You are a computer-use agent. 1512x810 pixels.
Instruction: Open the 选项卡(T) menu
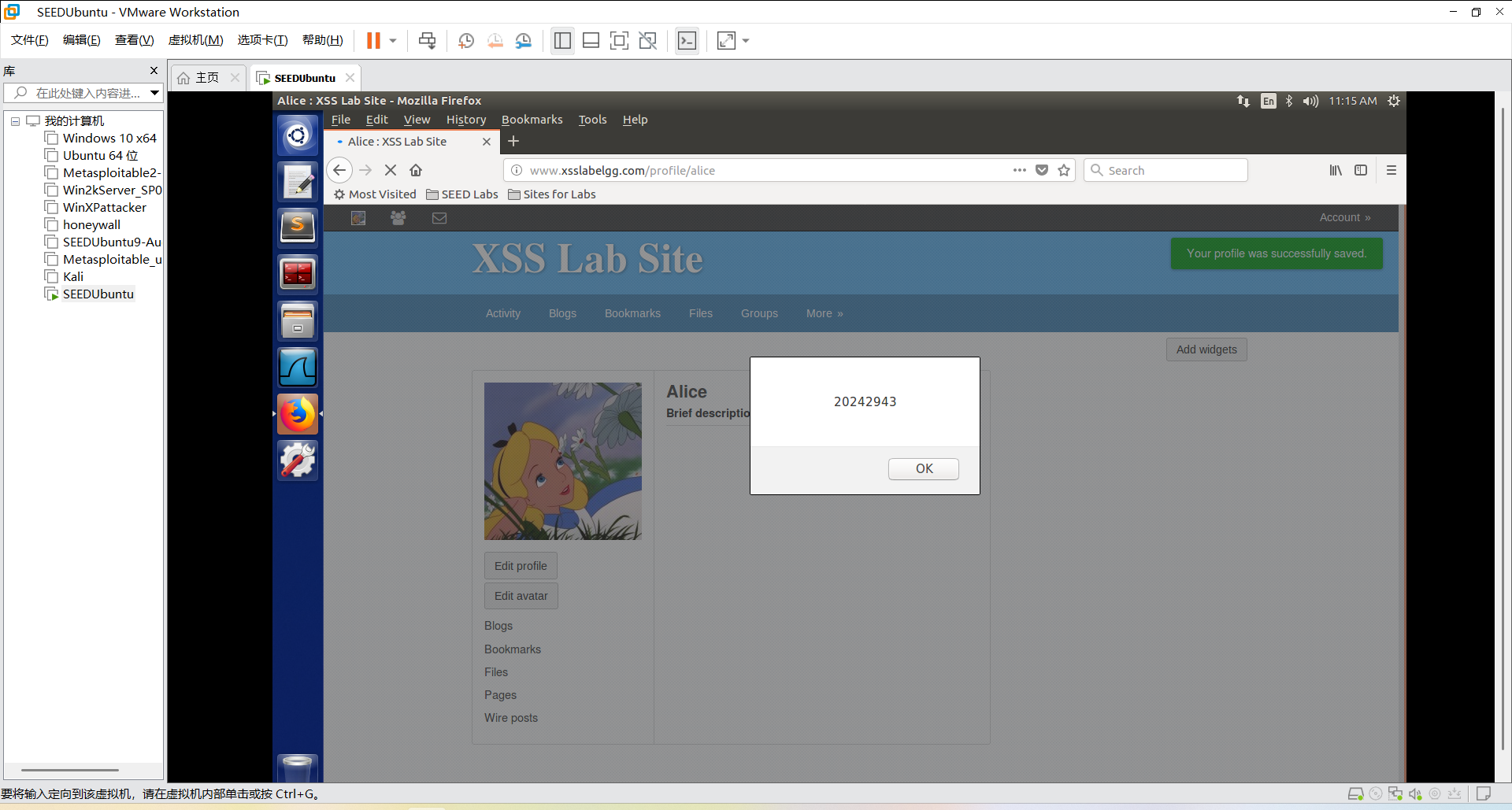point(263,40)
